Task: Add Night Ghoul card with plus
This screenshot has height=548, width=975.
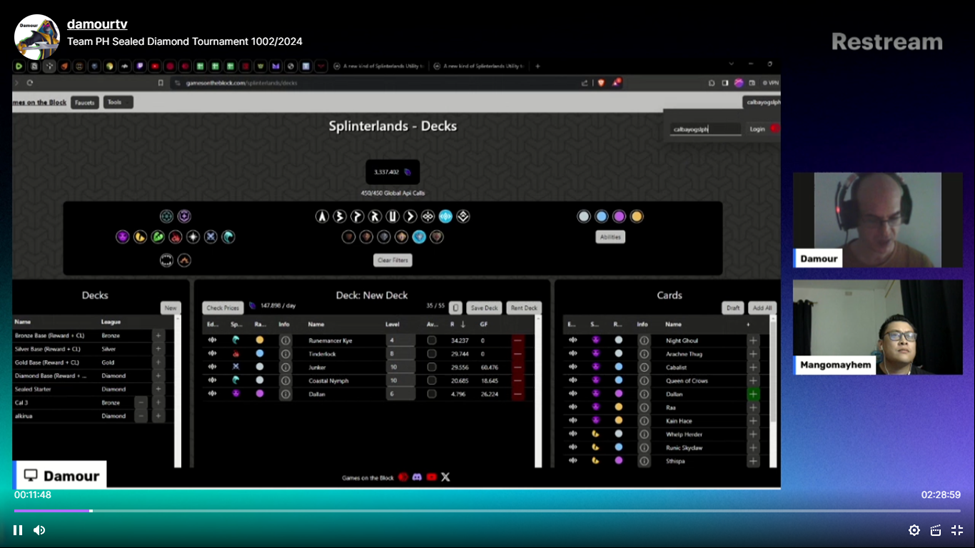Action: [753, 340]
